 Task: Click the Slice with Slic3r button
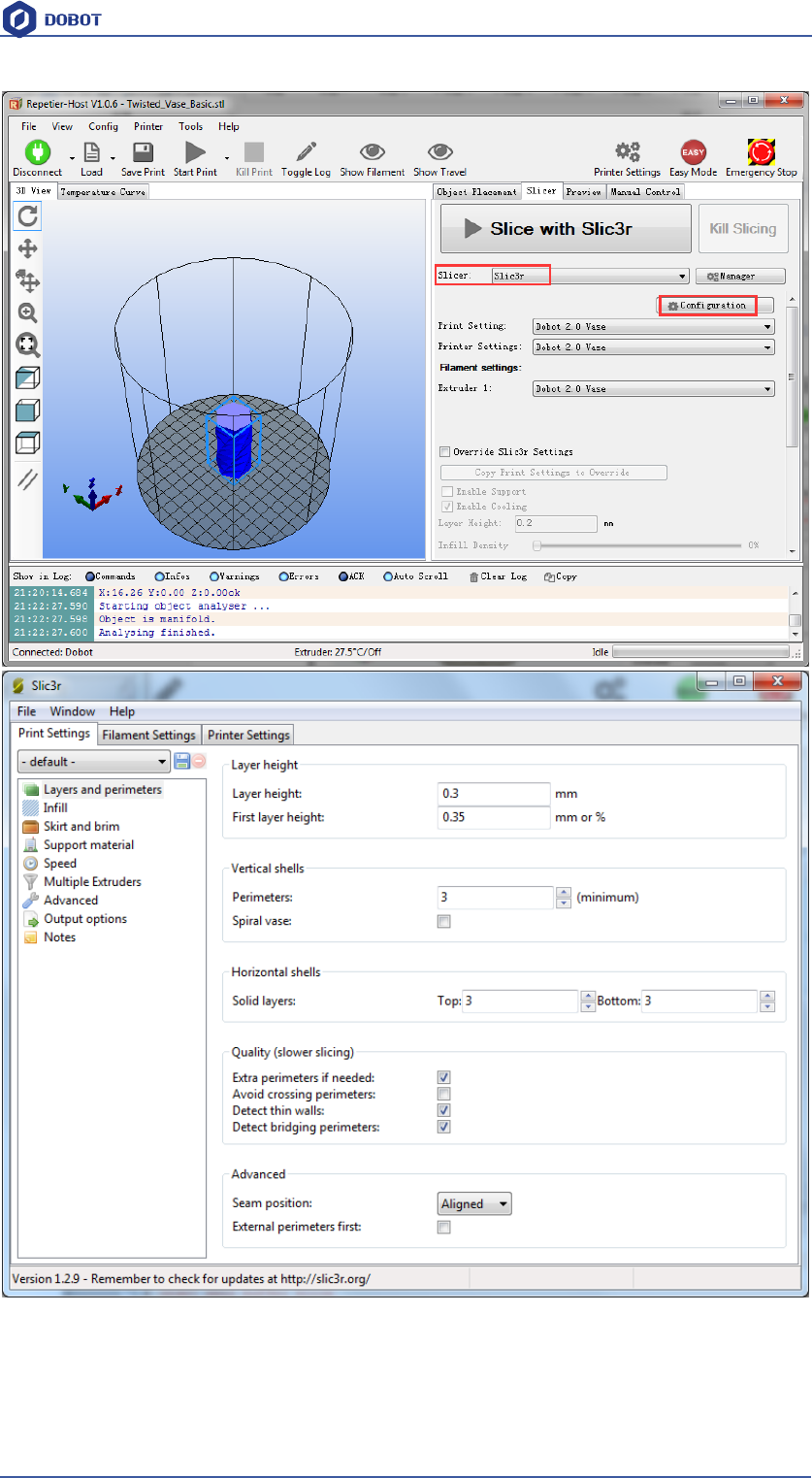(566, 229)
